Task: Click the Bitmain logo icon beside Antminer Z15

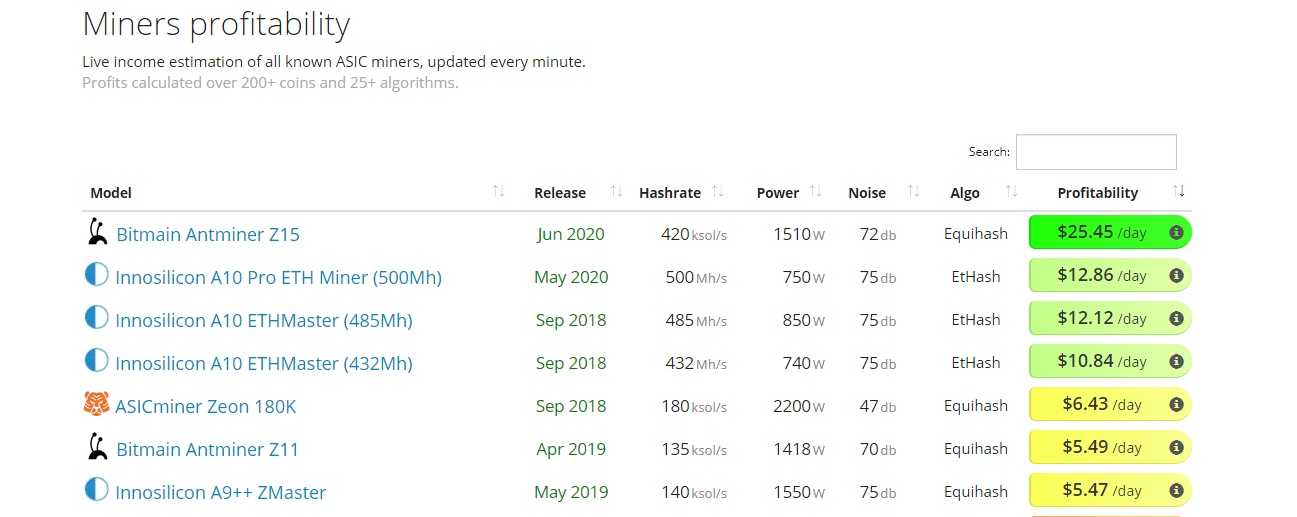Action: click(97, 233)
